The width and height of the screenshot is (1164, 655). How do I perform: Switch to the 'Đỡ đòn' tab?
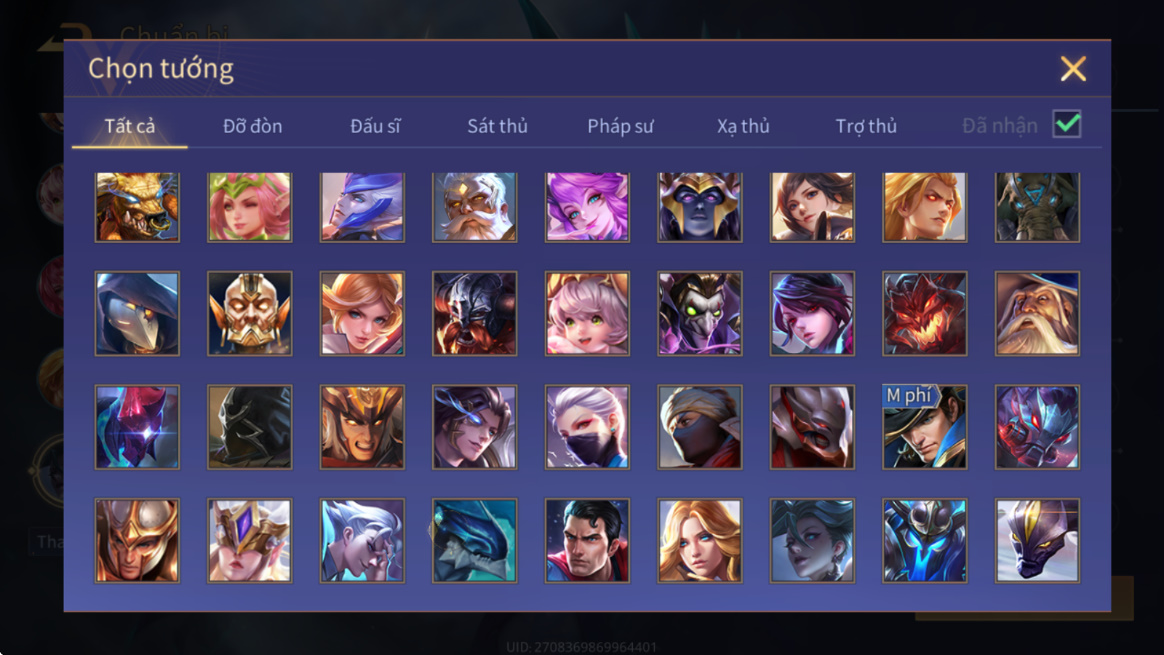[x=252, y=126]
